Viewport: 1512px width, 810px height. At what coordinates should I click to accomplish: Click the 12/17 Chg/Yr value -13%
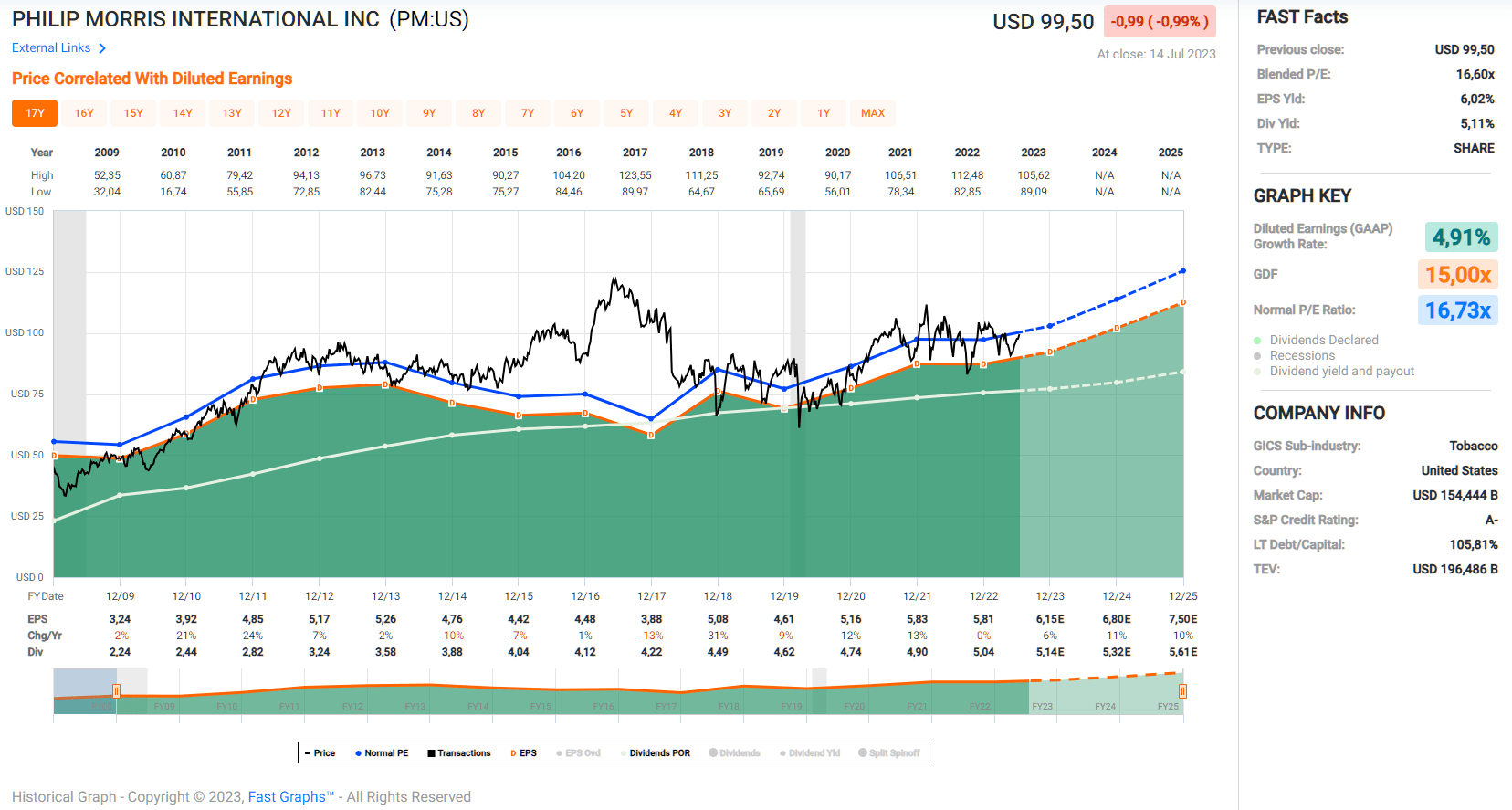(651, 636)
